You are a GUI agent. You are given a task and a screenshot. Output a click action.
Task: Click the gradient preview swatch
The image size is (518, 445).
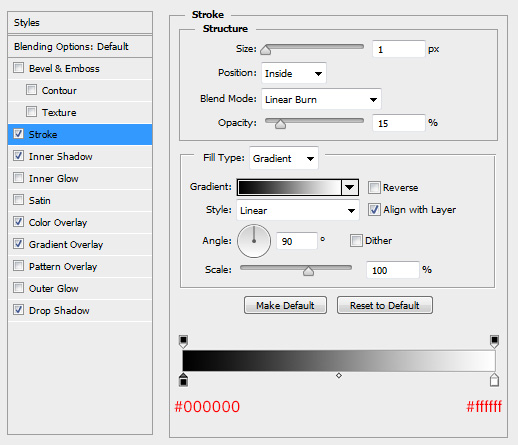[x=289, y=187]
